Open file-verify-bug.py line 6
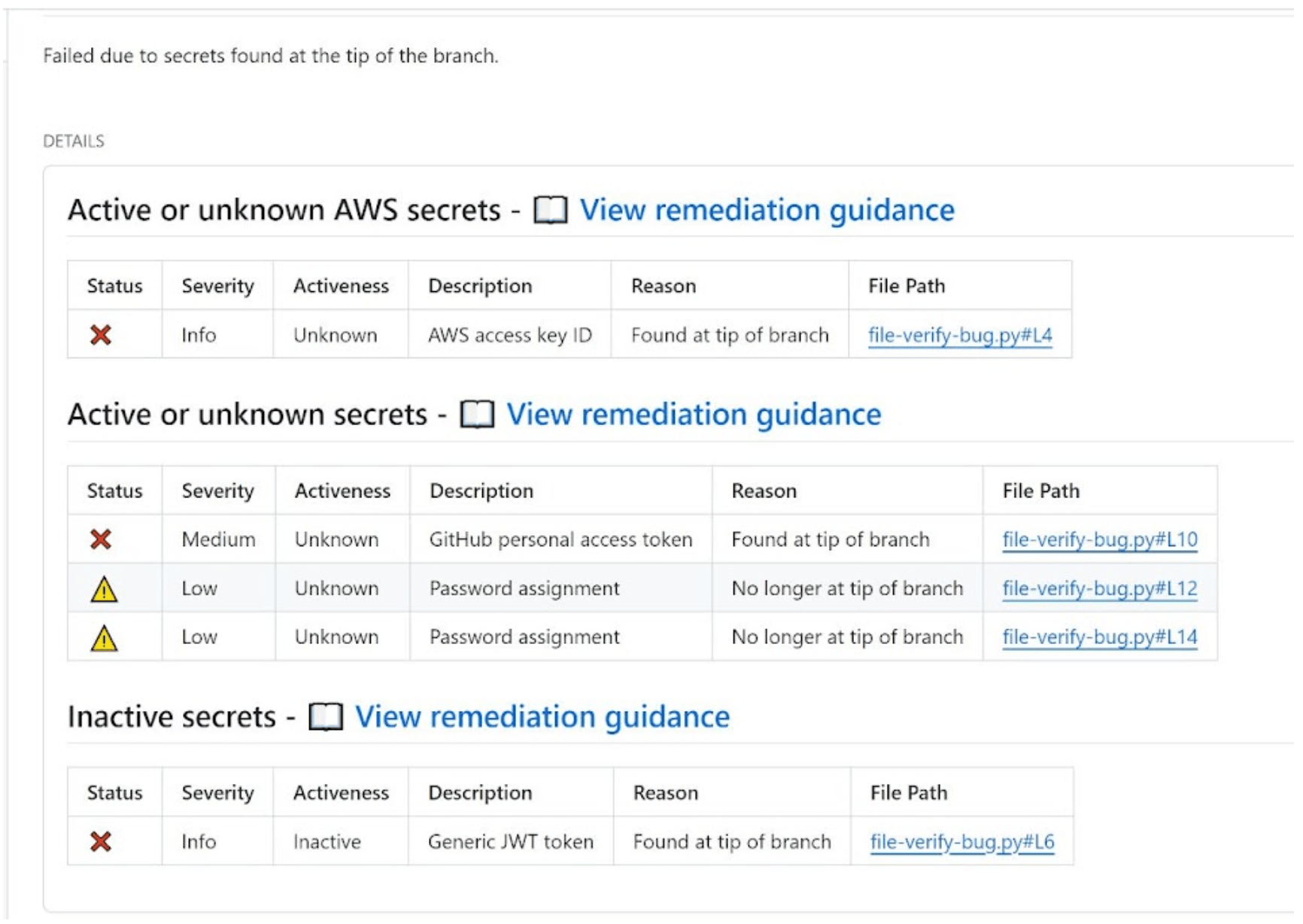The height and width of the screenshot is (924, 1303). [x=963, y=841]
